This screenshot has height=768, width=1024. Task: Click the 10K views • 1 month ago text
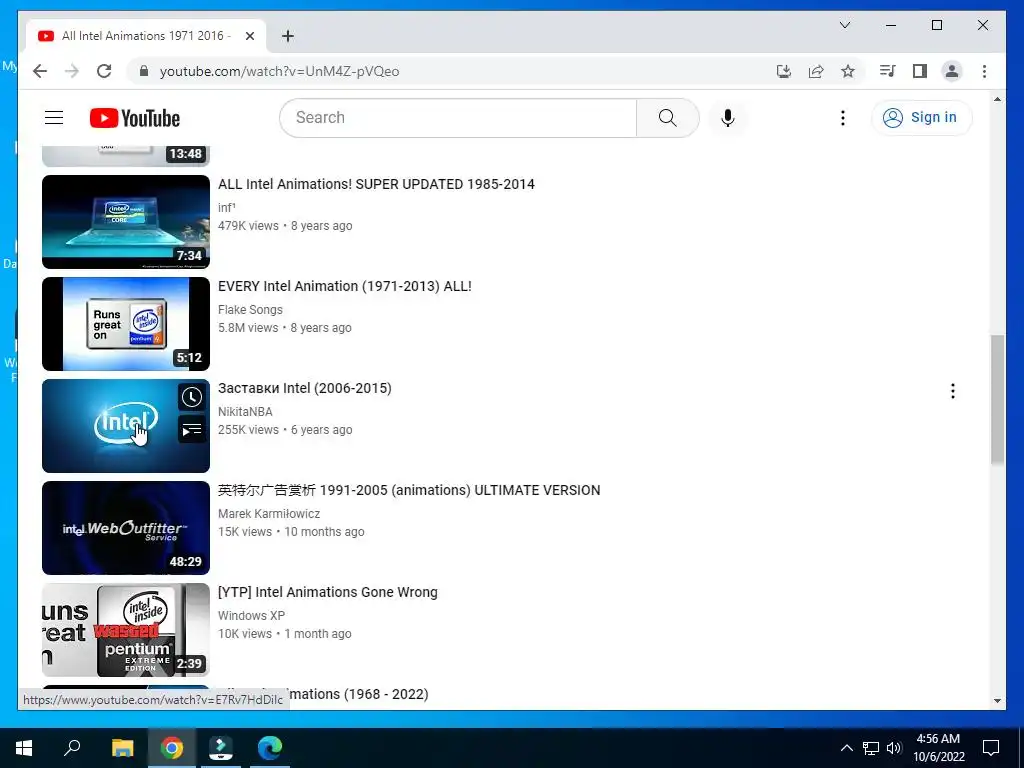(x=285, y=633)
